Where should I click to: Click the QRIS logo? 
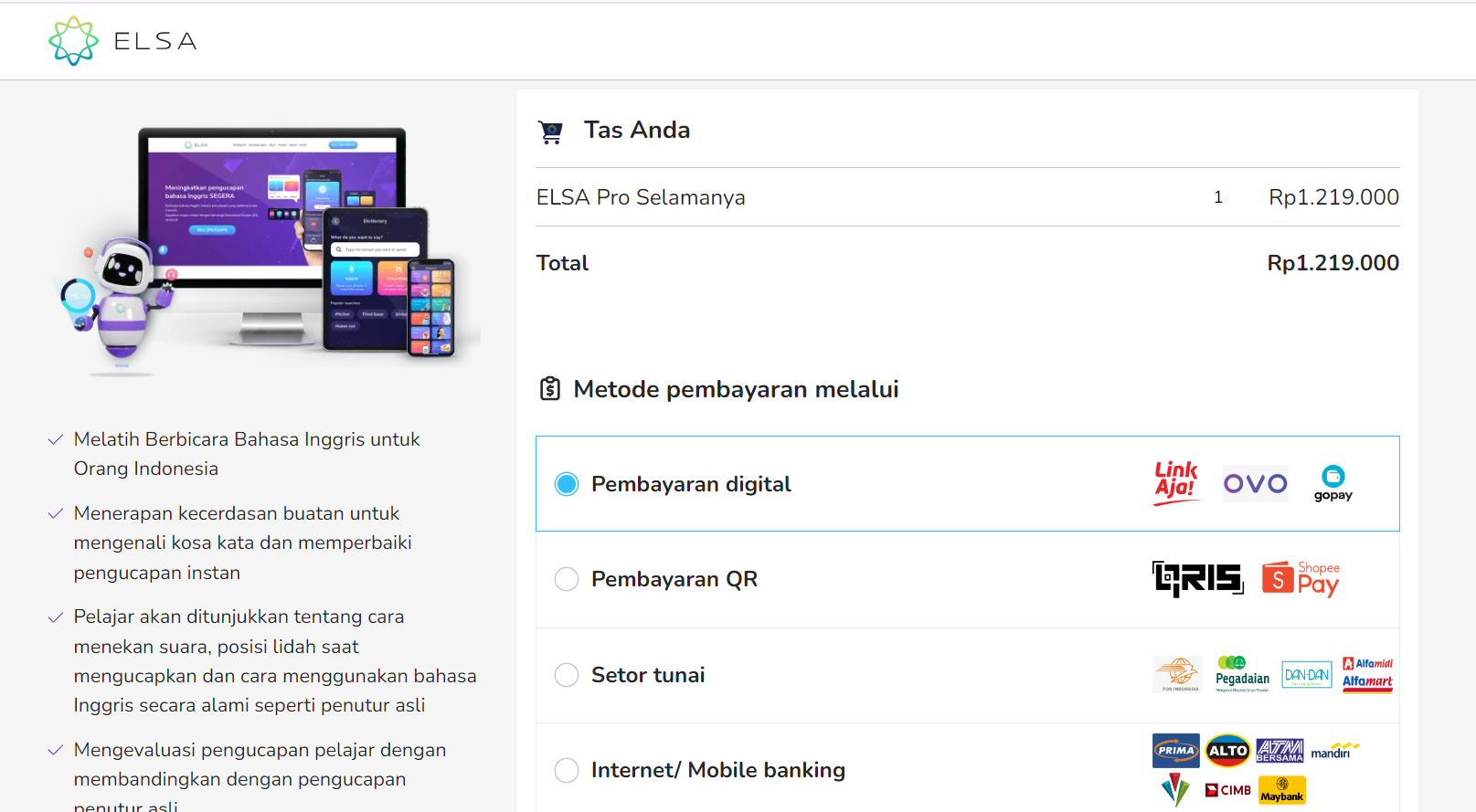(x=1197, y=579)
